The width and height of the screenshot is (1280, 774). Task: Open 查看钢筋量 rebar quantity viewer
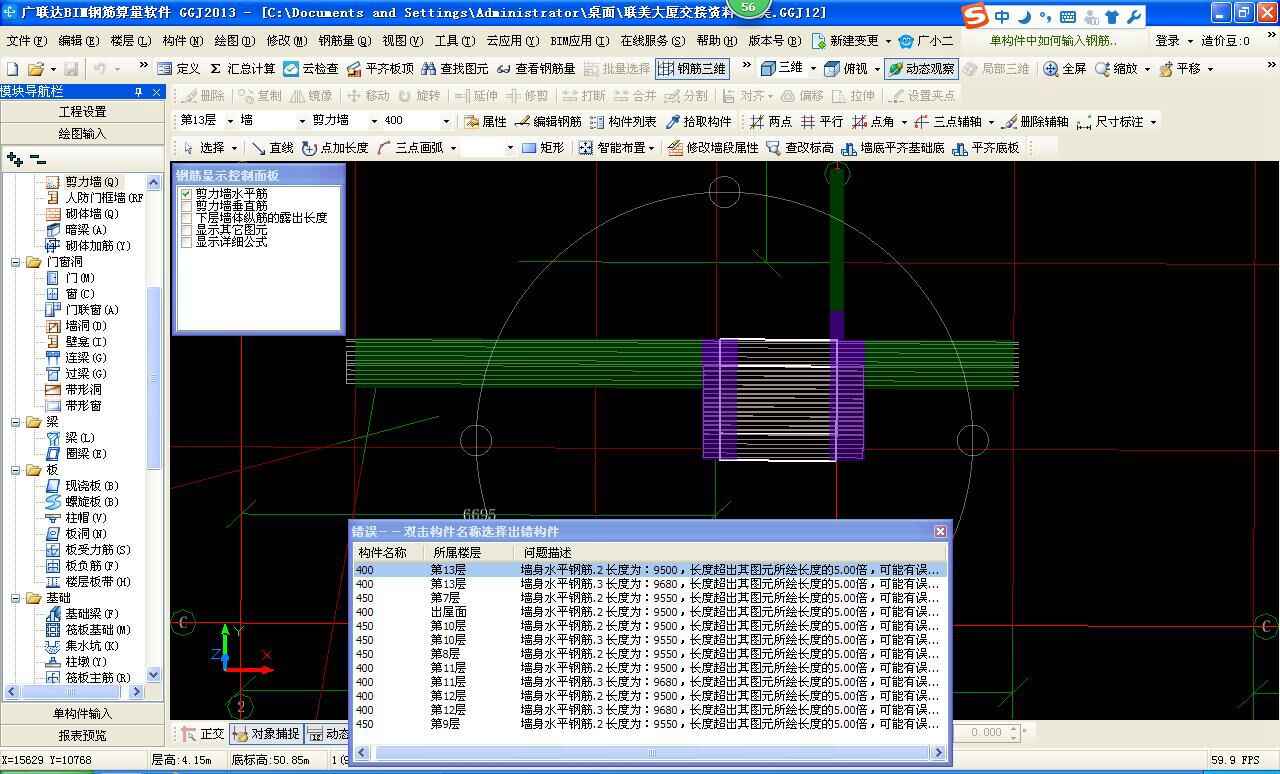(x=536, y=69)
